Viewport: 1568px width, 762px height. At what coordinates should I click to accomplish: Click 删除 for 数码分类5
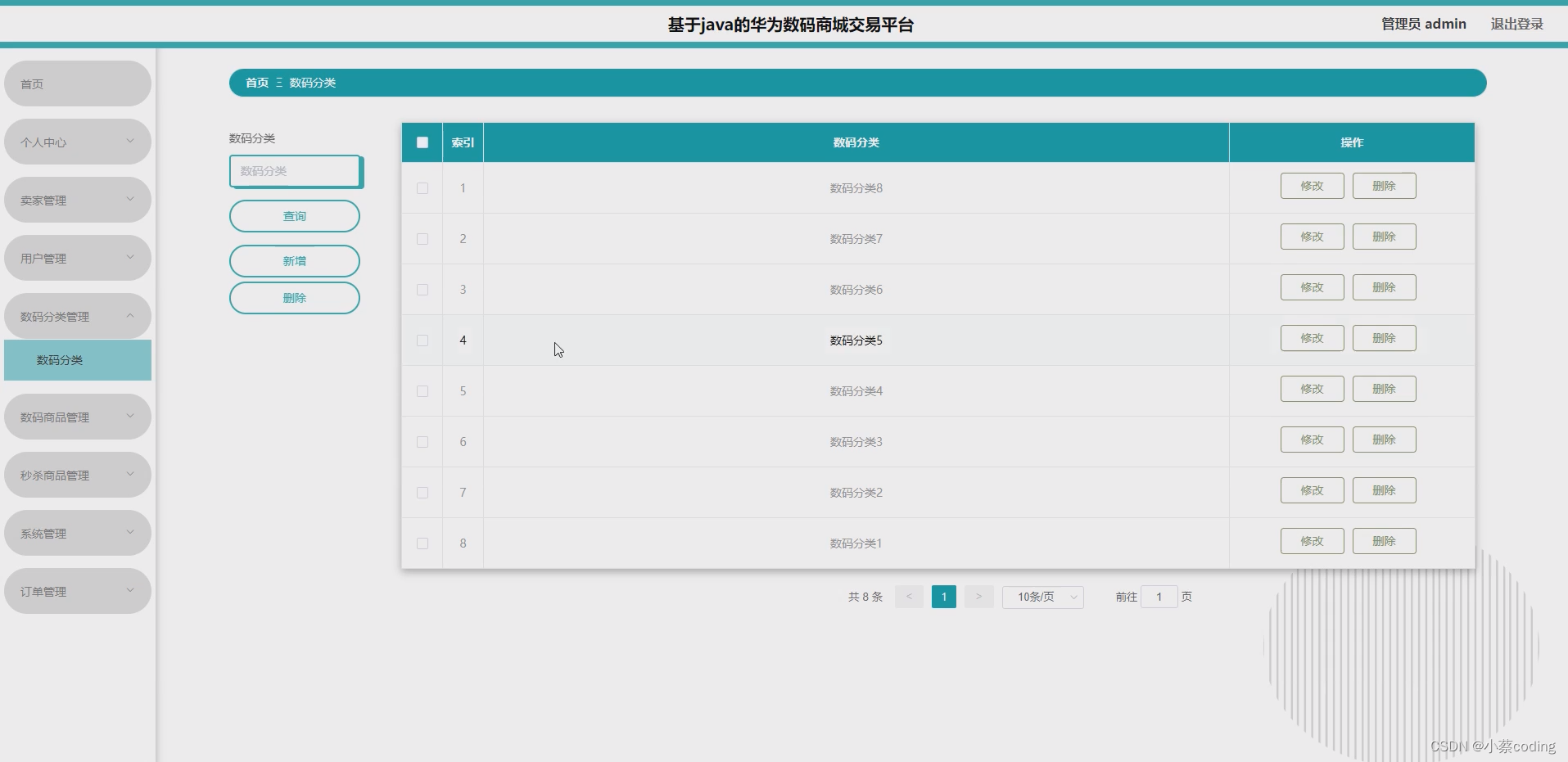[x=1385, y=338]
